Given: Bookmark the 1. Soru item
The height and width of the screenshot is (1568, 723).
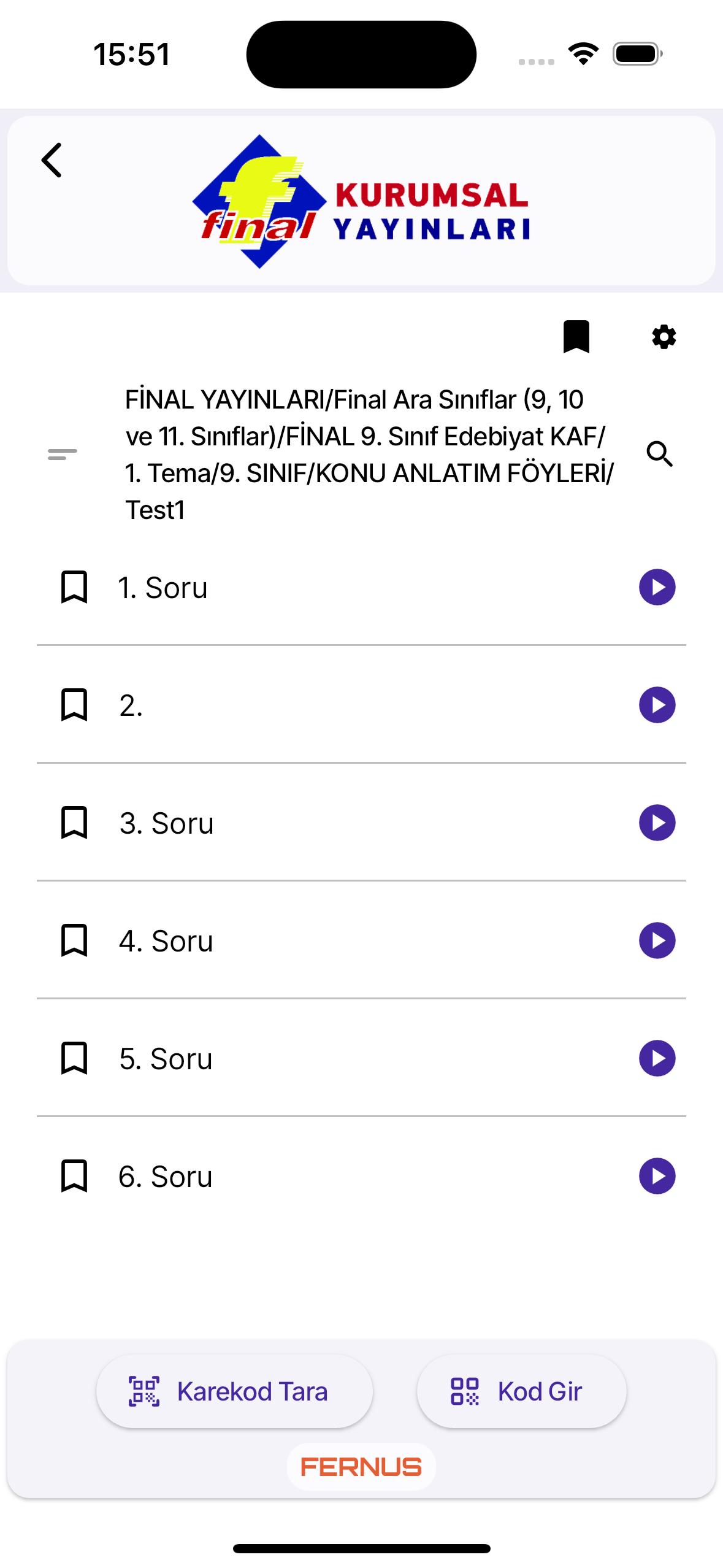Looking at the screenshot, I should point(74,587).
